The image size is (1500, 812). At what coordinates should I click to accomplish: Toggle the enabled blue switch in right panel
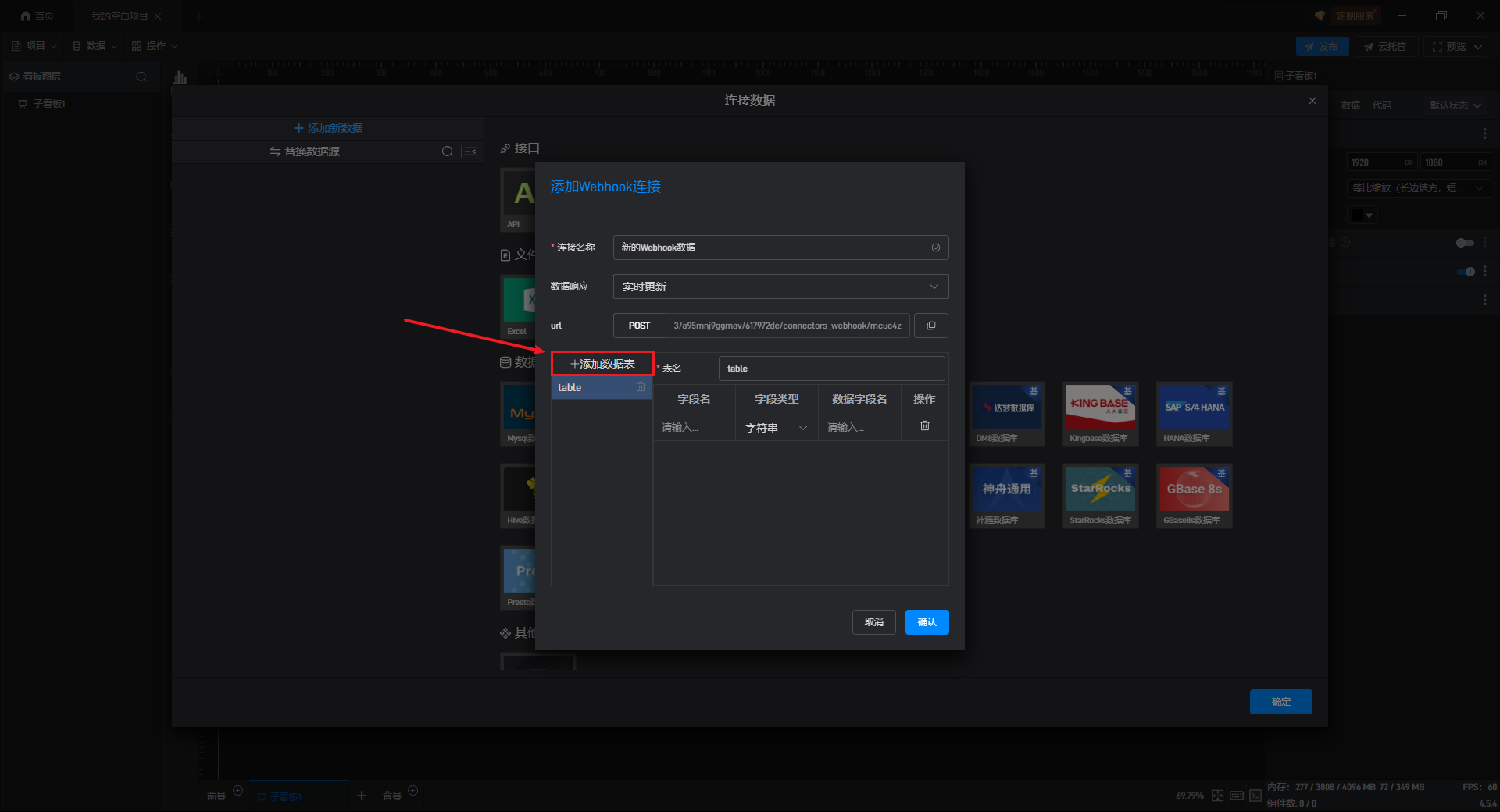point(1466,272)
